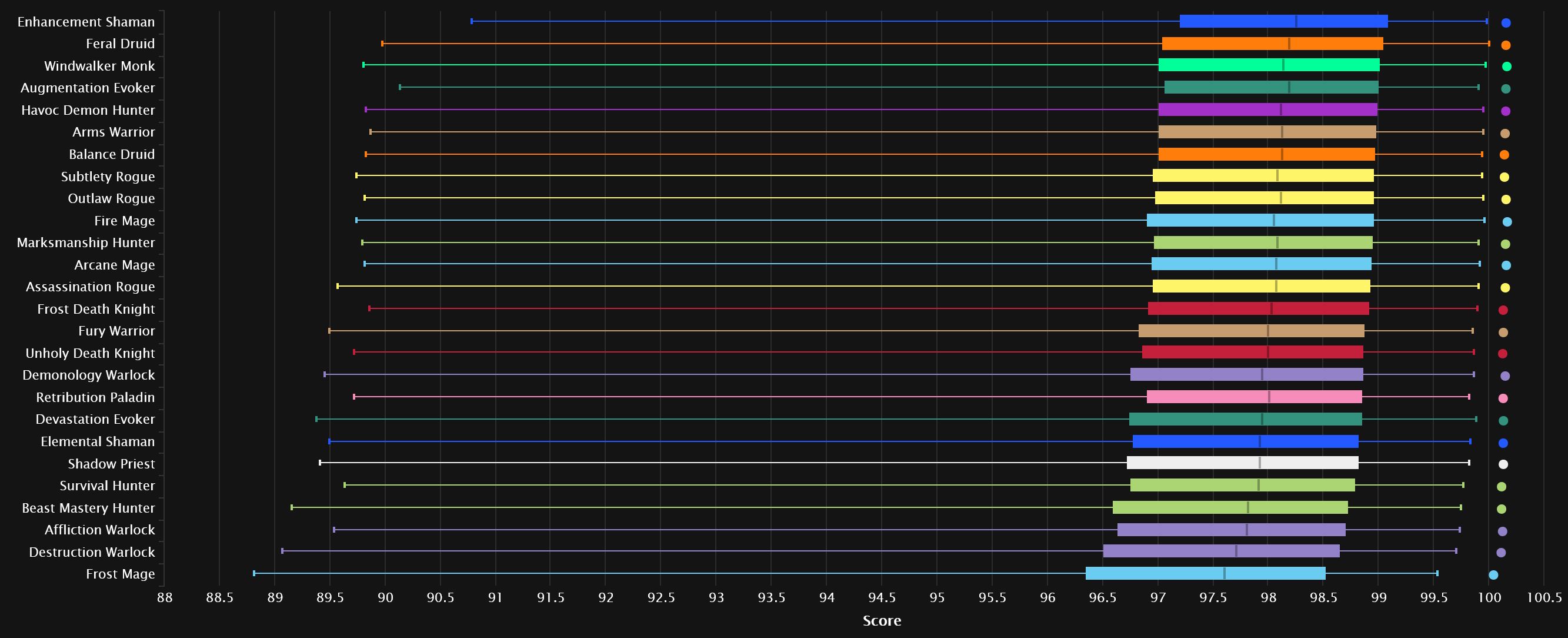Click the Arcane Mage outlier dot
This screenshot has width=1568, height=638.
pos(1506,265)
